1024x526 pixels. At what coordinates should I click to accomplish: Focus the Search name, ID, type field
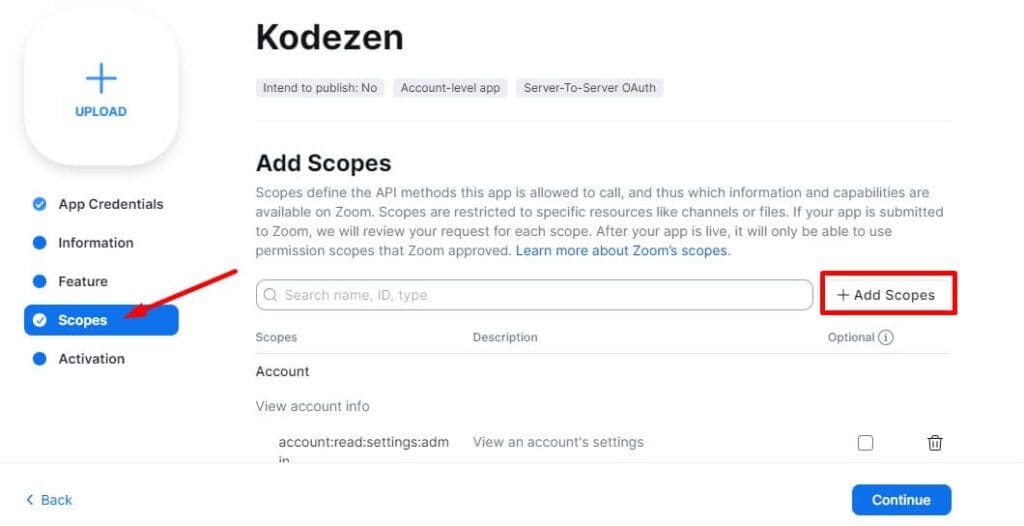[540, 295]
